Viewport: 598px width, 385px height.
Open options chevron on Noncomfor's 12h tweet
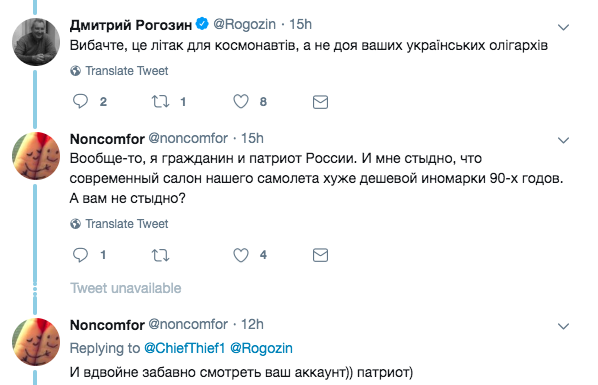(x=563, y=326)
